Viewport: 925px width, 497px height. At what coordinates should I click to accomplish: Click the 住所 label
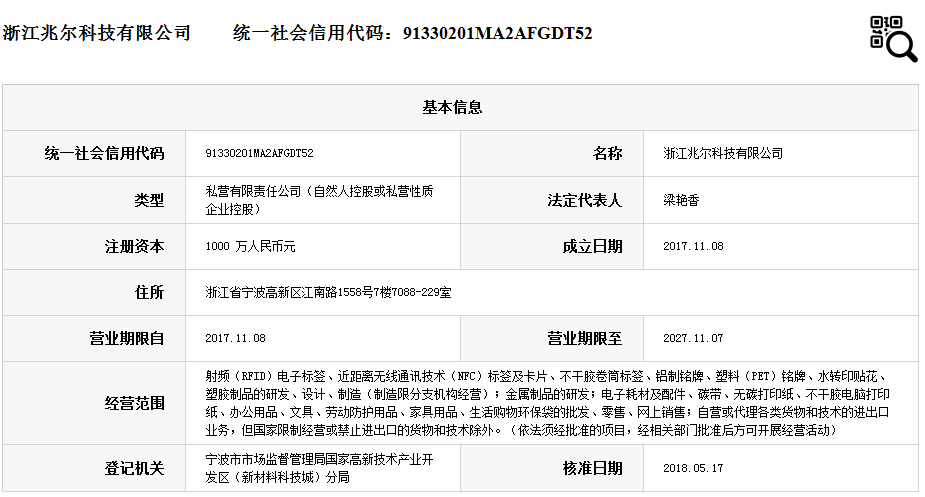(x=149, y=292)
